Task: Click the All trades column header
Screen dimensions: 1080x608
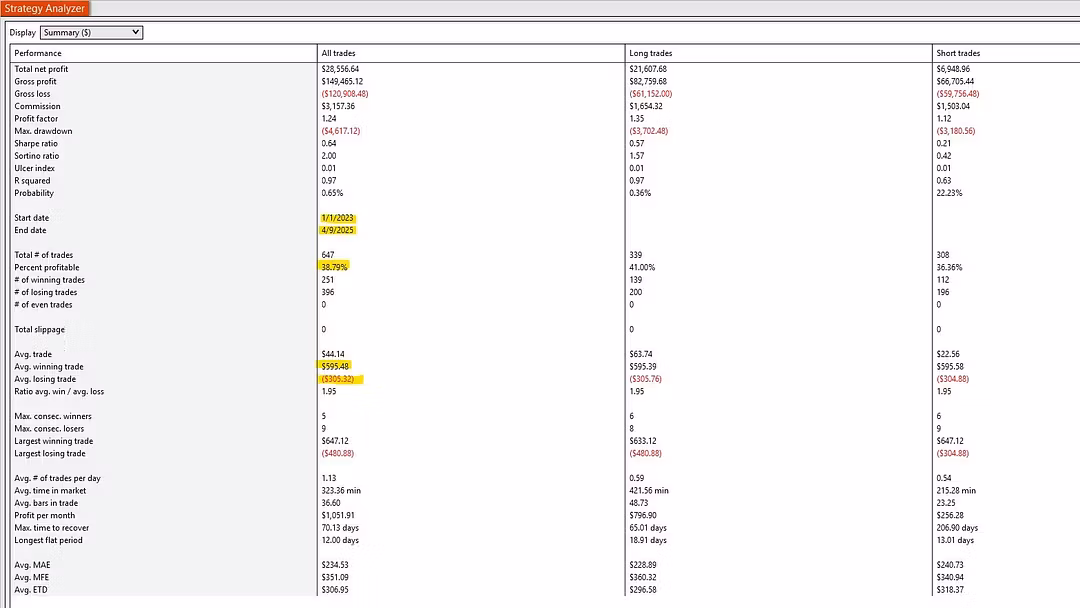Action: pos(338,53)
